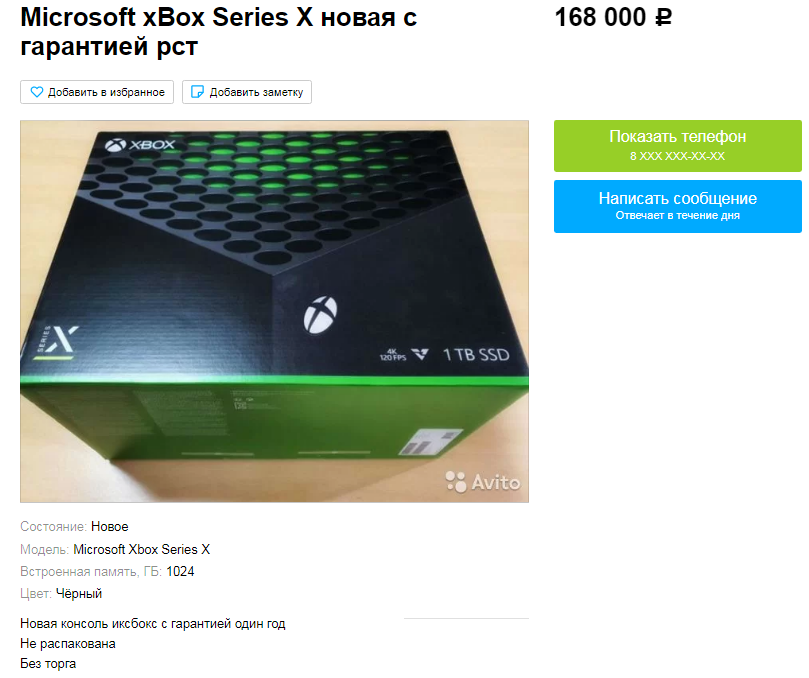
Task: Click the Состояние value Новое
Action: (x=109, y=527)
